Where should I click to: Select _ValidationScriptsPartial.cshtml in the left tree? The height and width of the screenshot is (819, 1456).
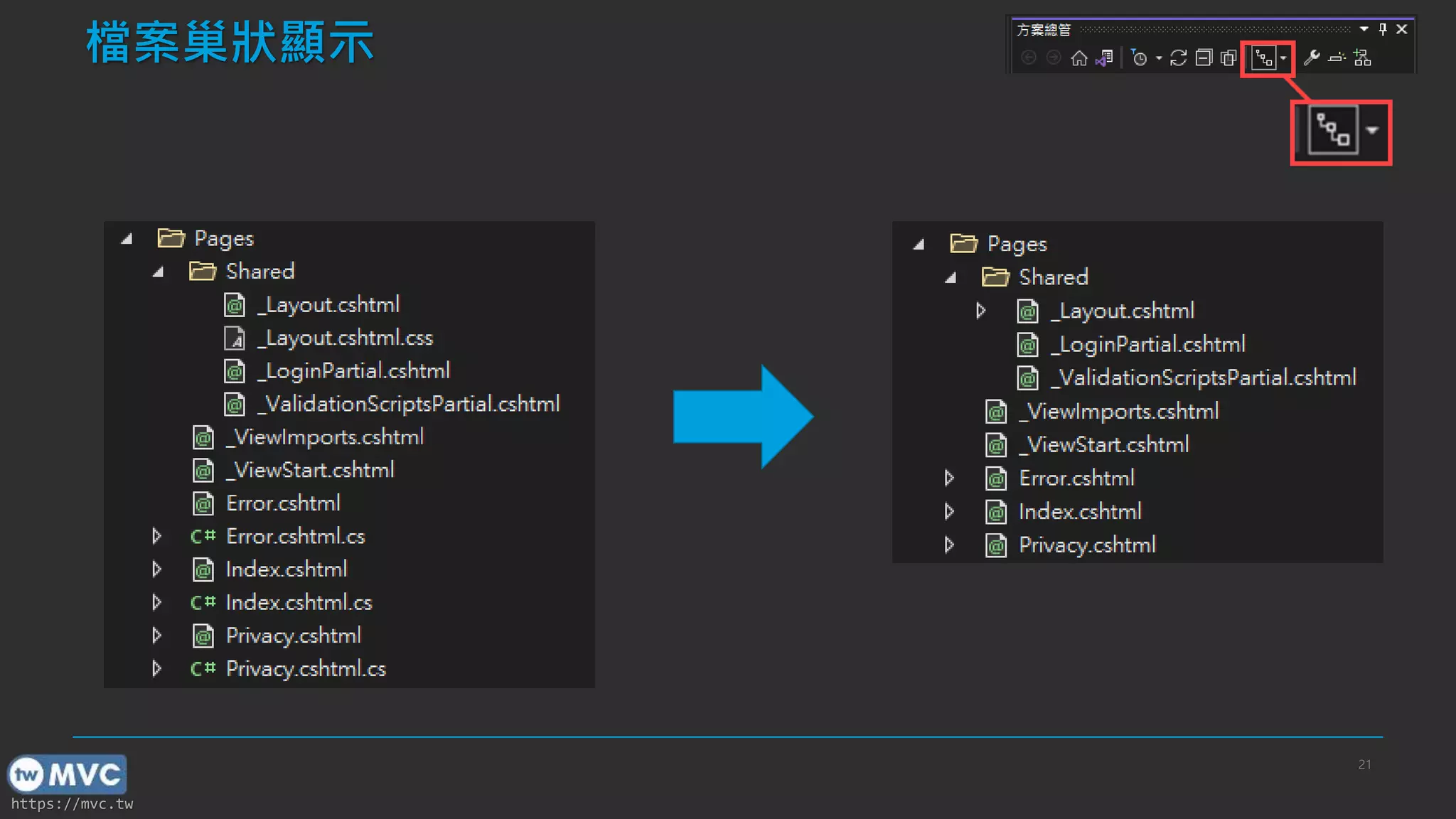409,404
